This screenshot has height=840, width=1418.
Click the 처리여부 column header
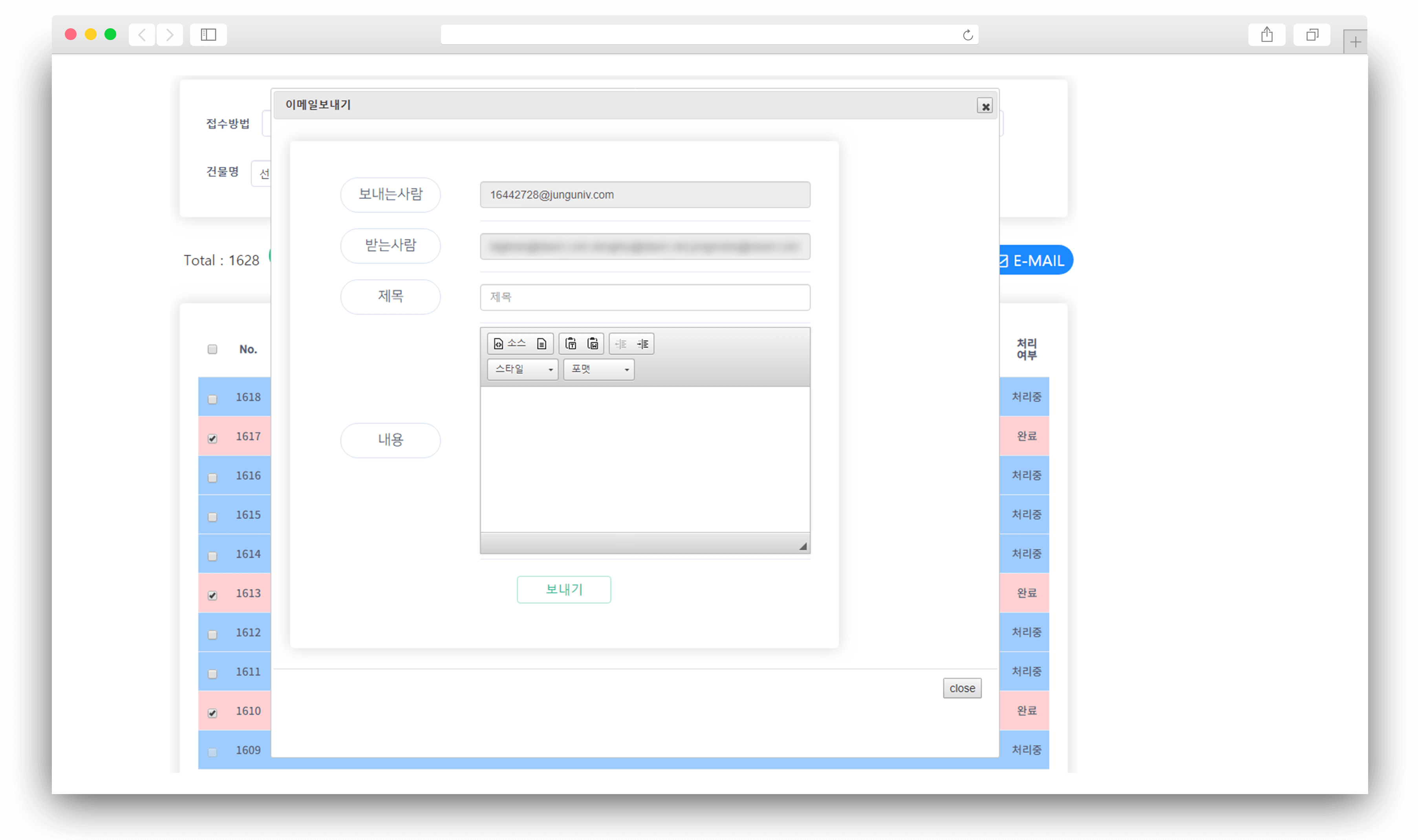(x=1027, y=349)
